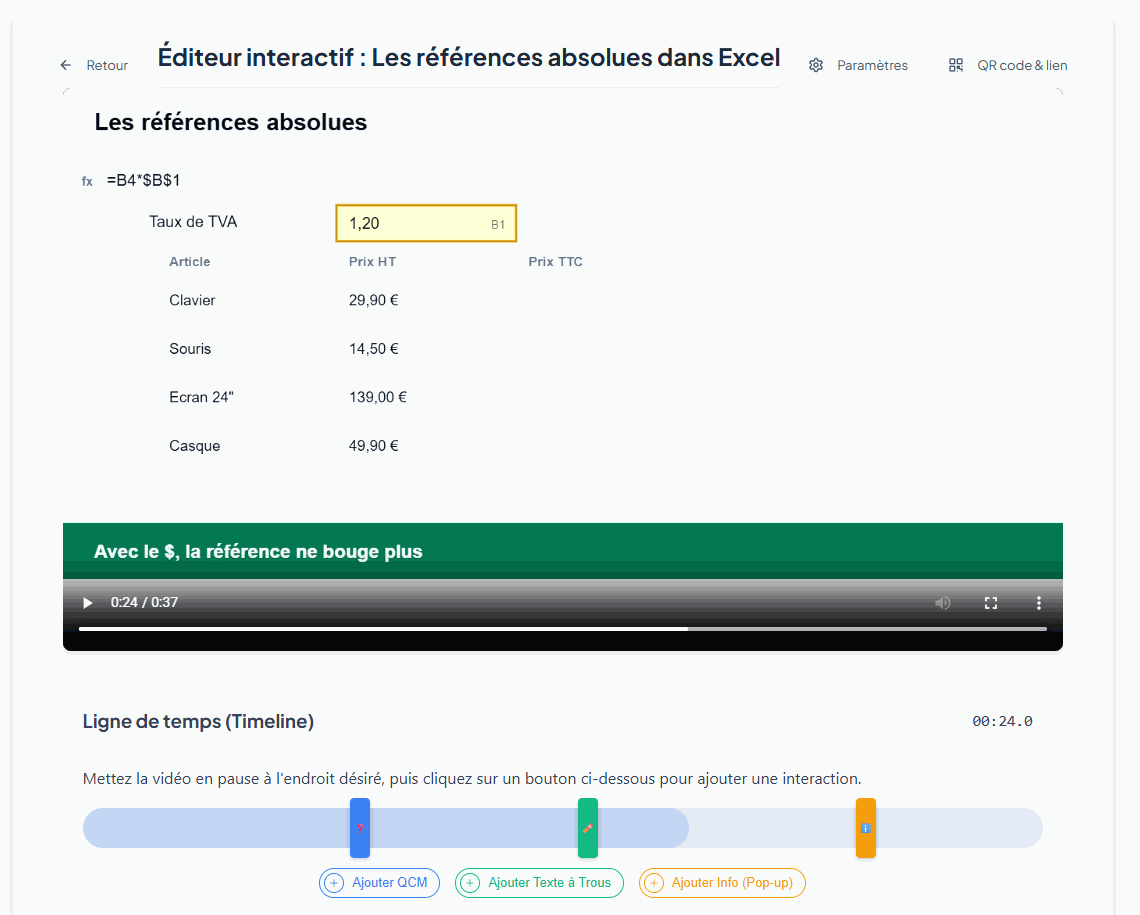Click the Prix HT column header
Image resolution: width=1140 pixels, height=915 pixels.
(372, 262)
